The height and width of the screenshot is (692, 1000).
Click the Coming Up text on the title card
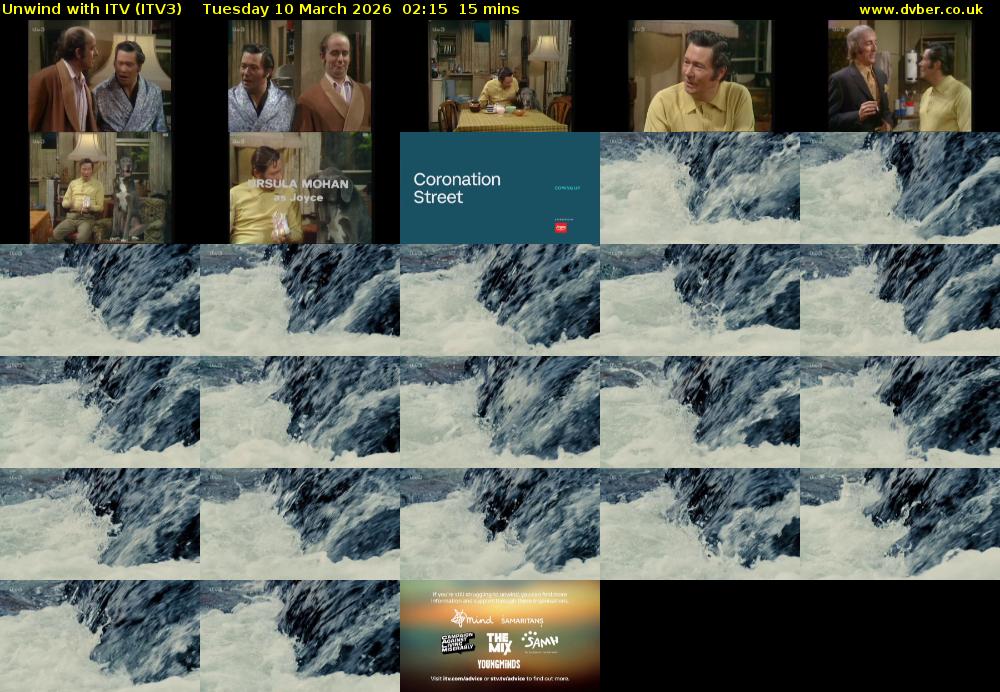566,187
